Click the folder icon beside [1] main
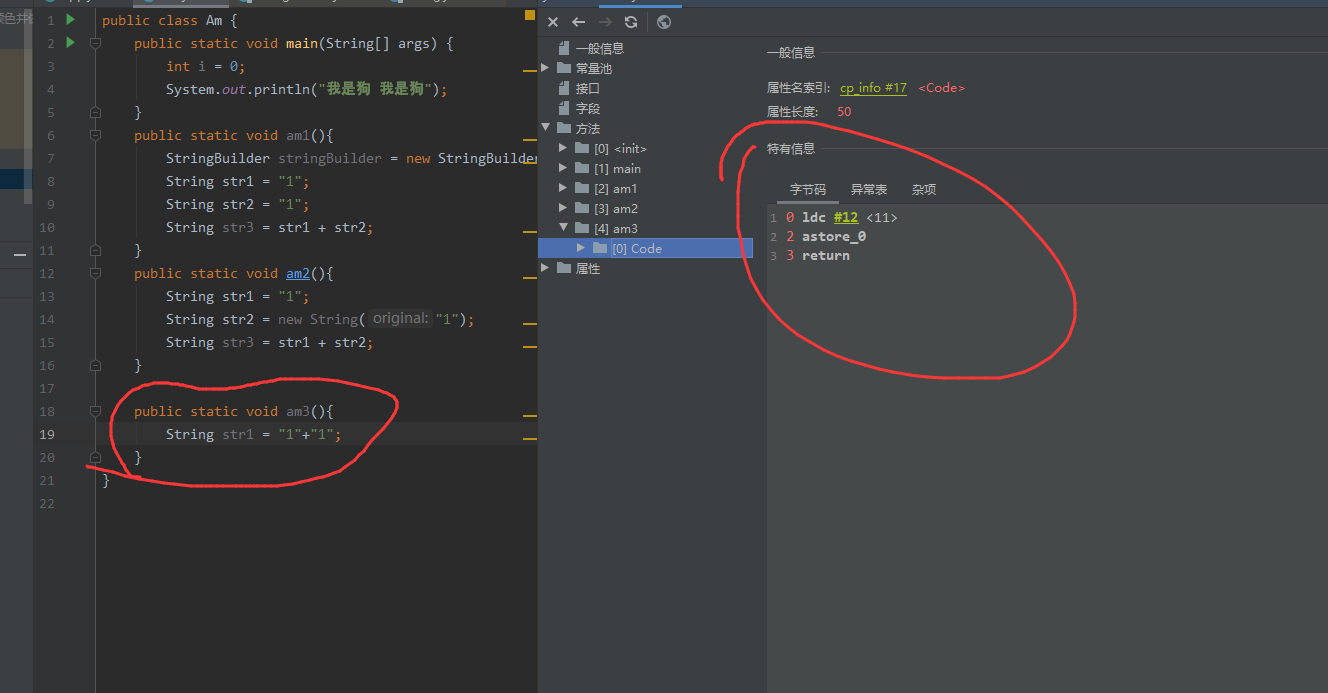Screen dimensions: 1328x693 (583, 168)
